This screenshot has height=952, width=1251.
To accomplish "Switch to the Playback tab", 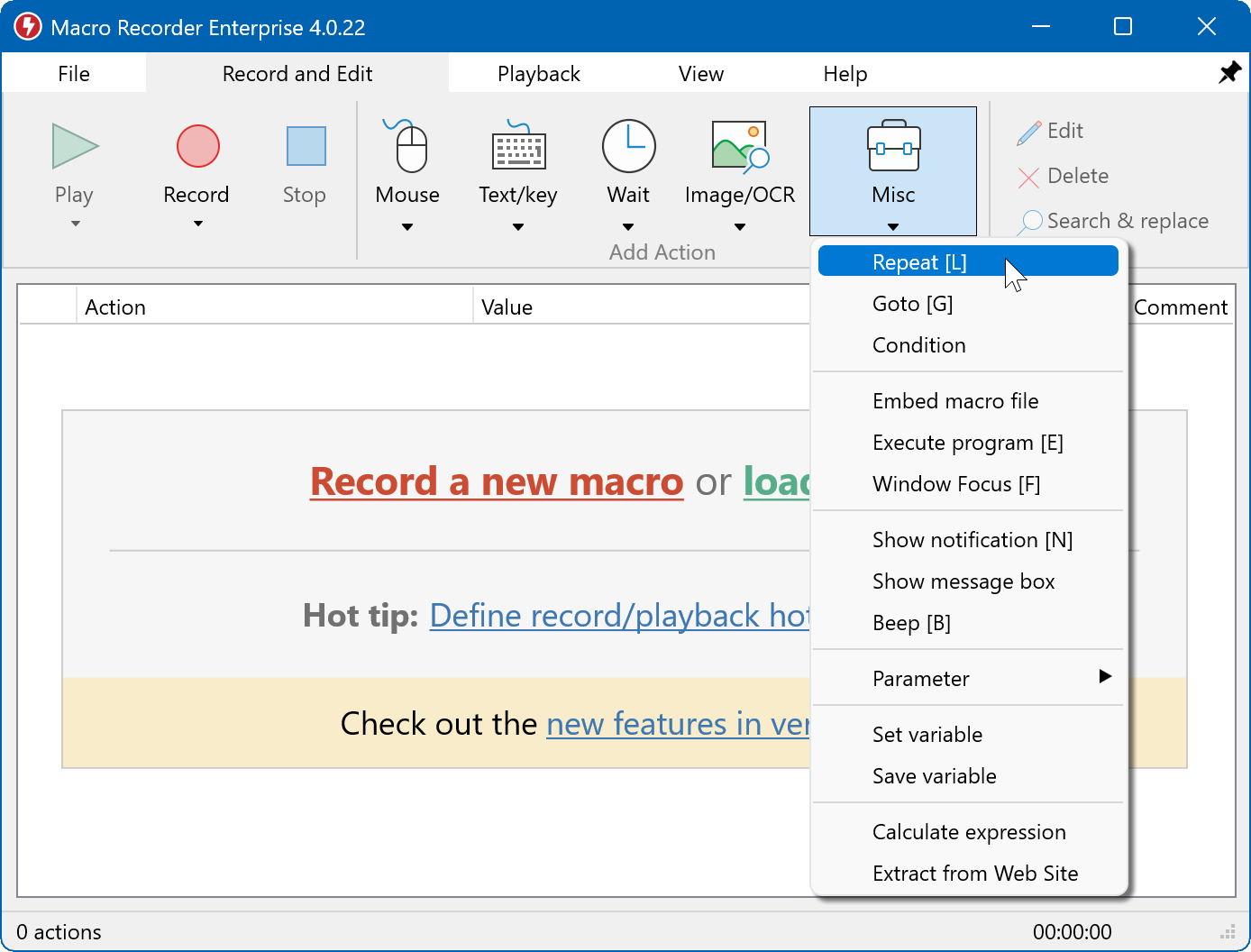I will (538, 73).
